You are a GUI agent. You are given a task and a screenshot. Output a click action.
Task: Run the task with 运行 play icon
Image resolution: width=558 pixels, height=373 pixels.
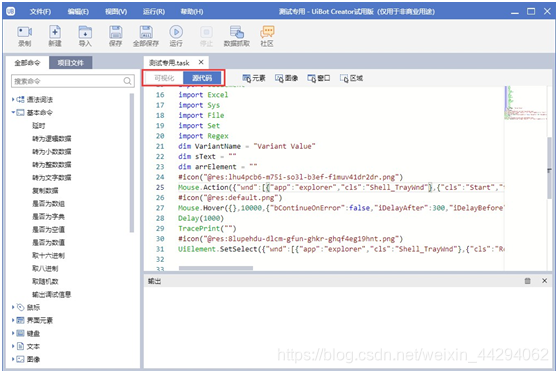[x=176, y=32]
